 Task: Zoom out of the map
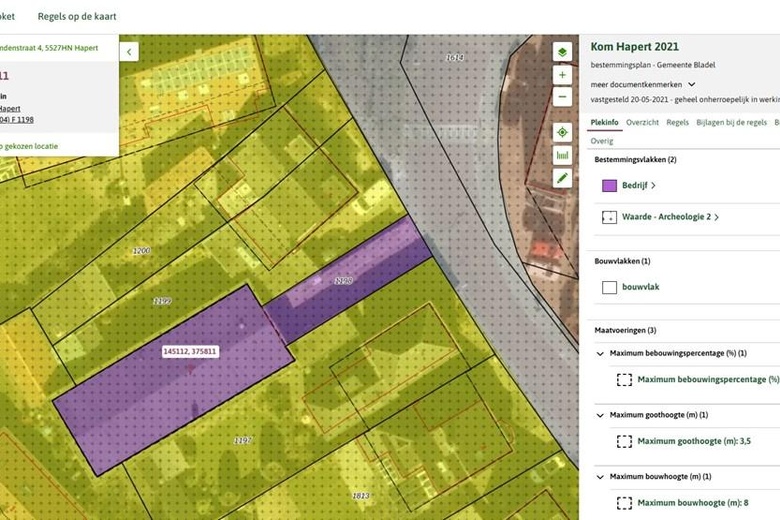pos(562,97)
